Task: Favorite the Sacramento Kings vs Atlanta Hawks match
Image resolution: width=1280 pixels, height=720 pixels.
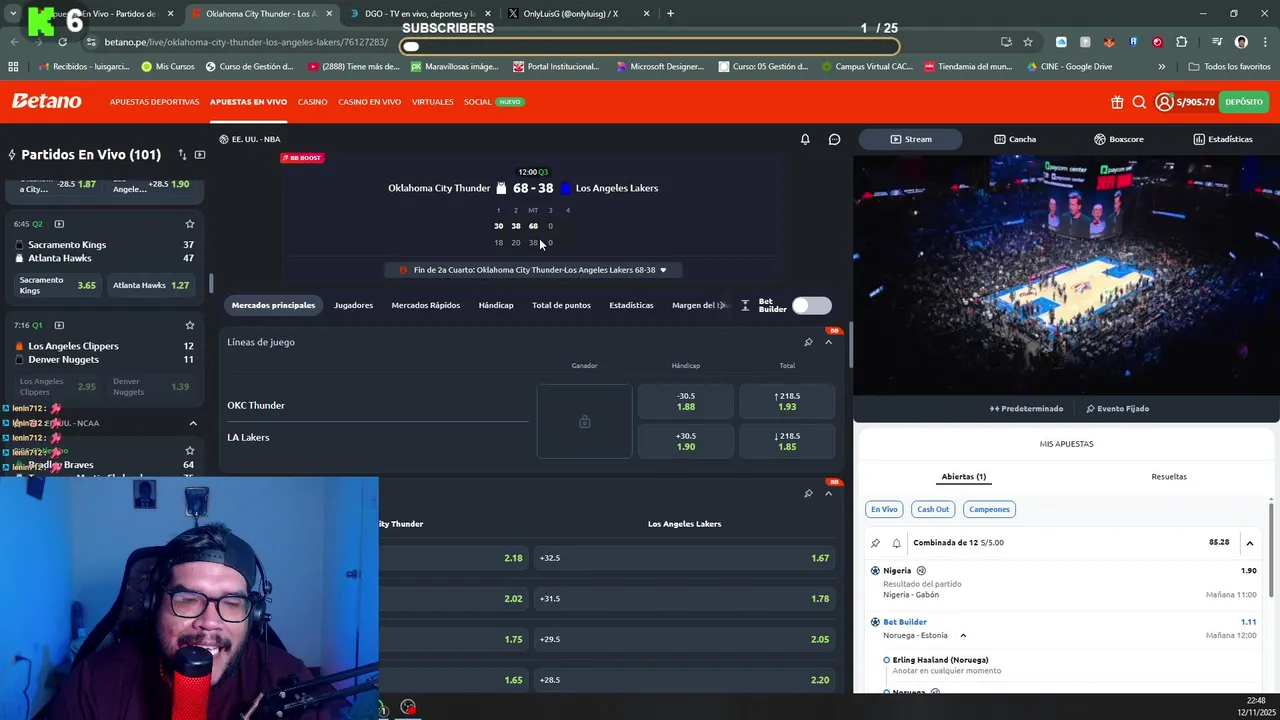Action: pyautogui.click(x=189, y=224)
